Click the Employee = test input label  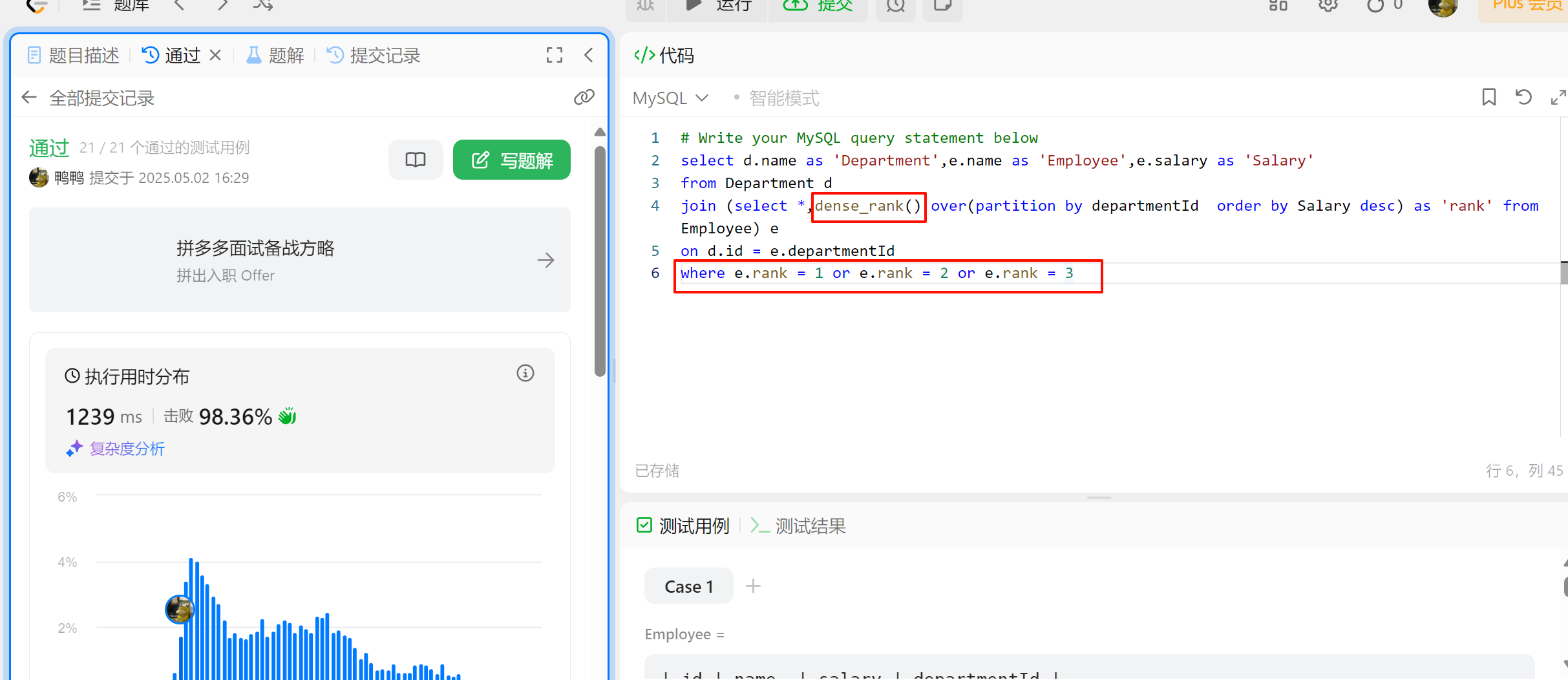pos(684,634)
